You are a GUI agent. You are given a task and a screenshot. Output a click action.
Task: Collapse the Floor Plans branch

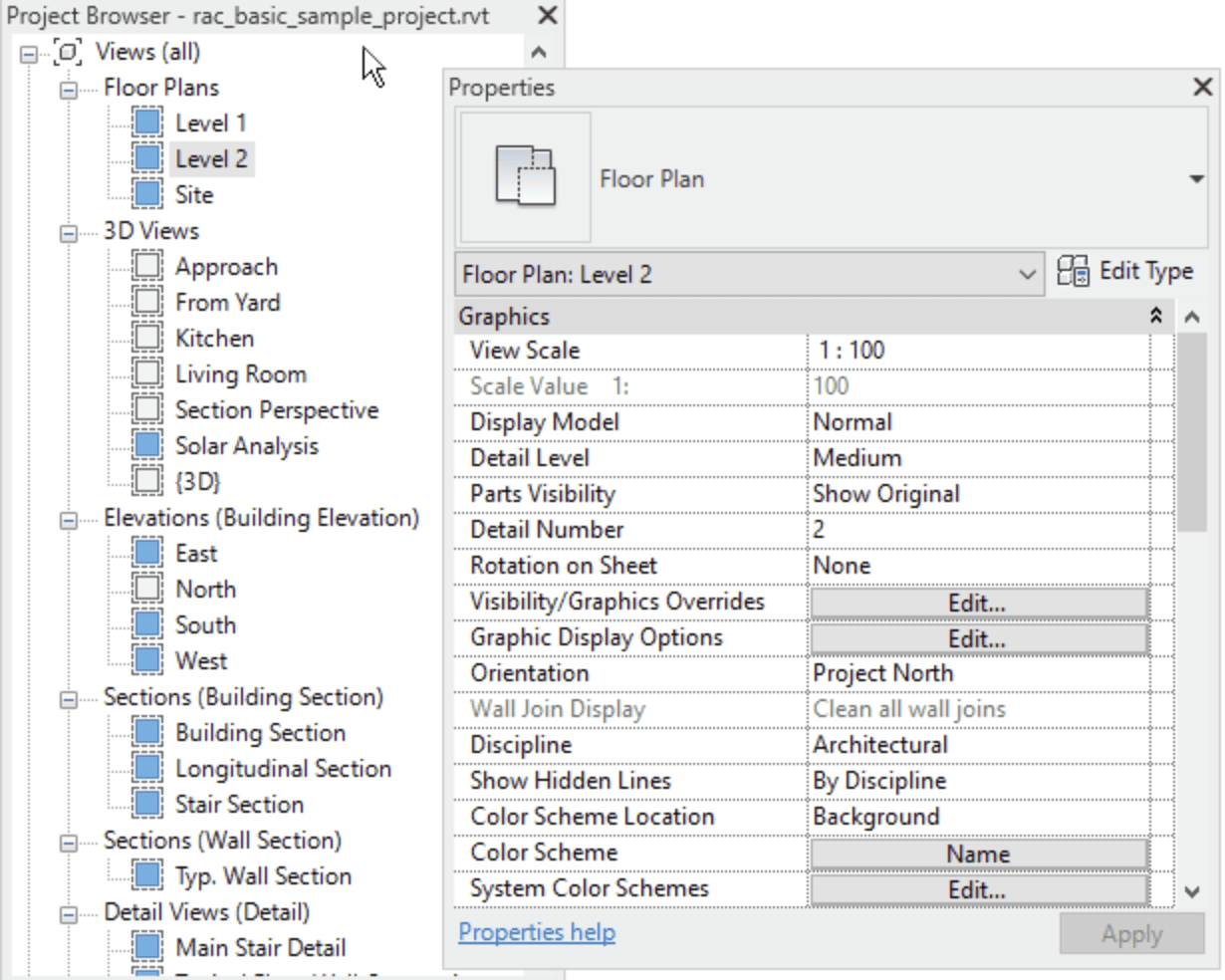pos(69,89)
